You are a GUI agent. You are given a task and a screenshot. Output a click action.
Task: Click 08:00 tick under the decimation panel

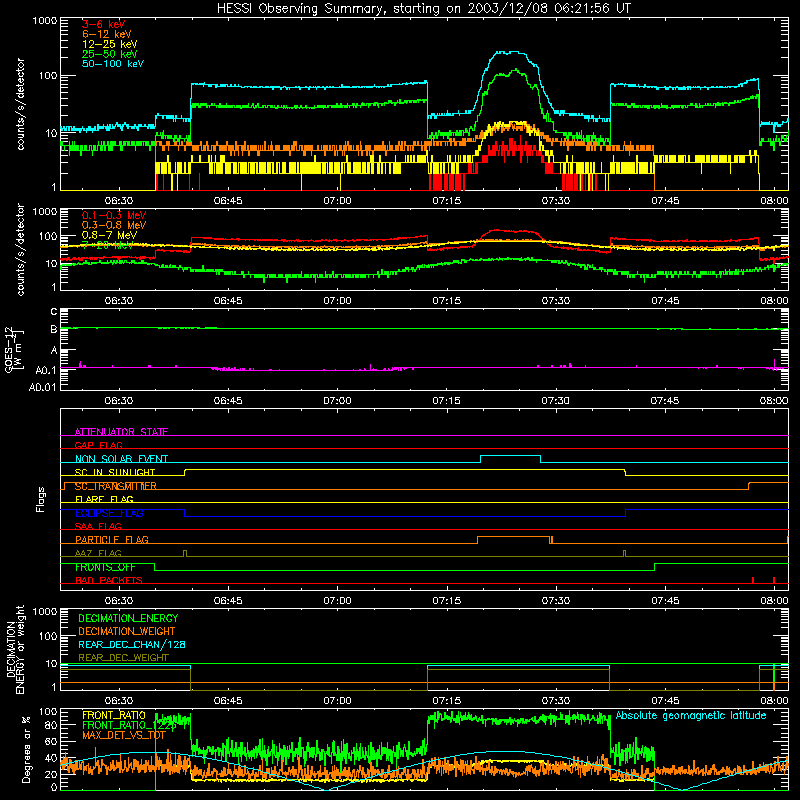774,701
